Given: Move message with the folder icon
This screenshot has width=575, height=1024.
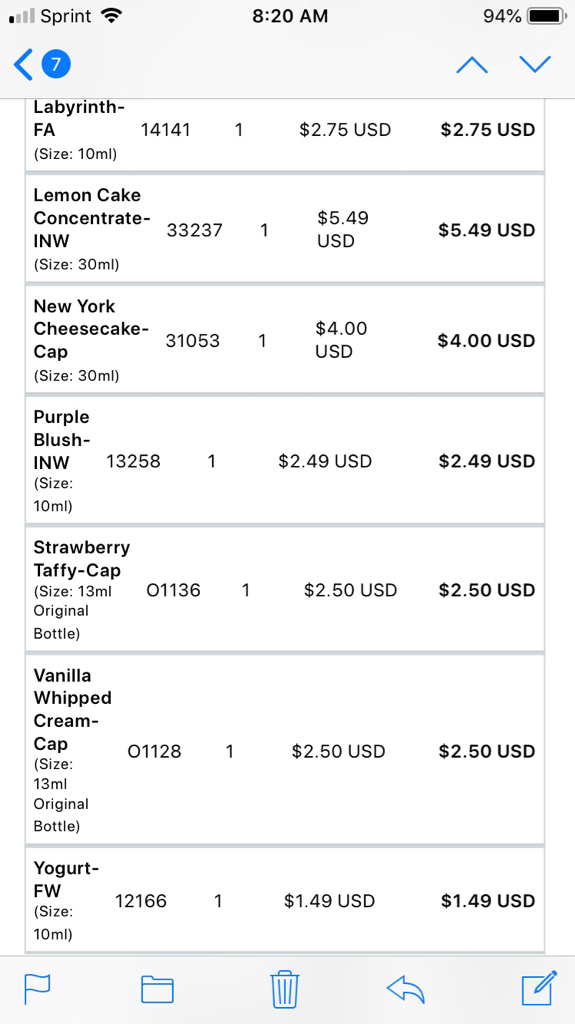Looking at the screenshot, I should point(157,989).
